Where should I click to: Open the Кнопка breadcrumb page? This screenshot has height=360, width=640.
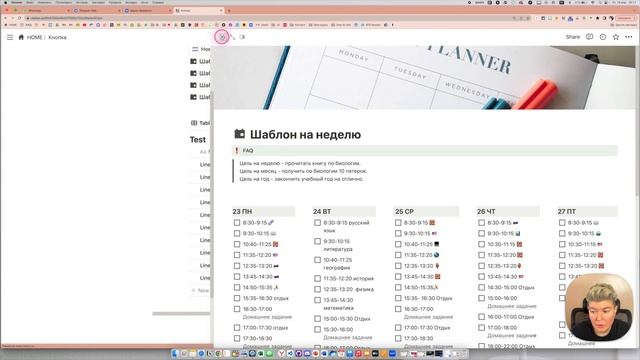(57, 37)
